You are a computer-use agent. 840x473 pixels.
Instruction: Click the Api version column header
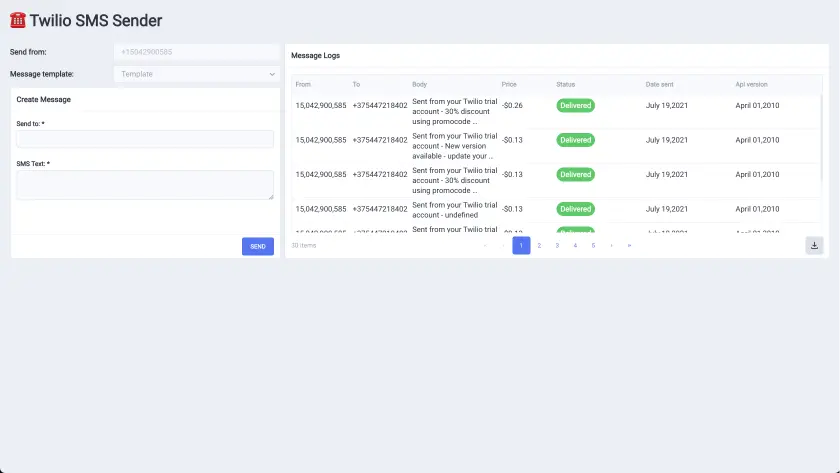tap(751, 85)
